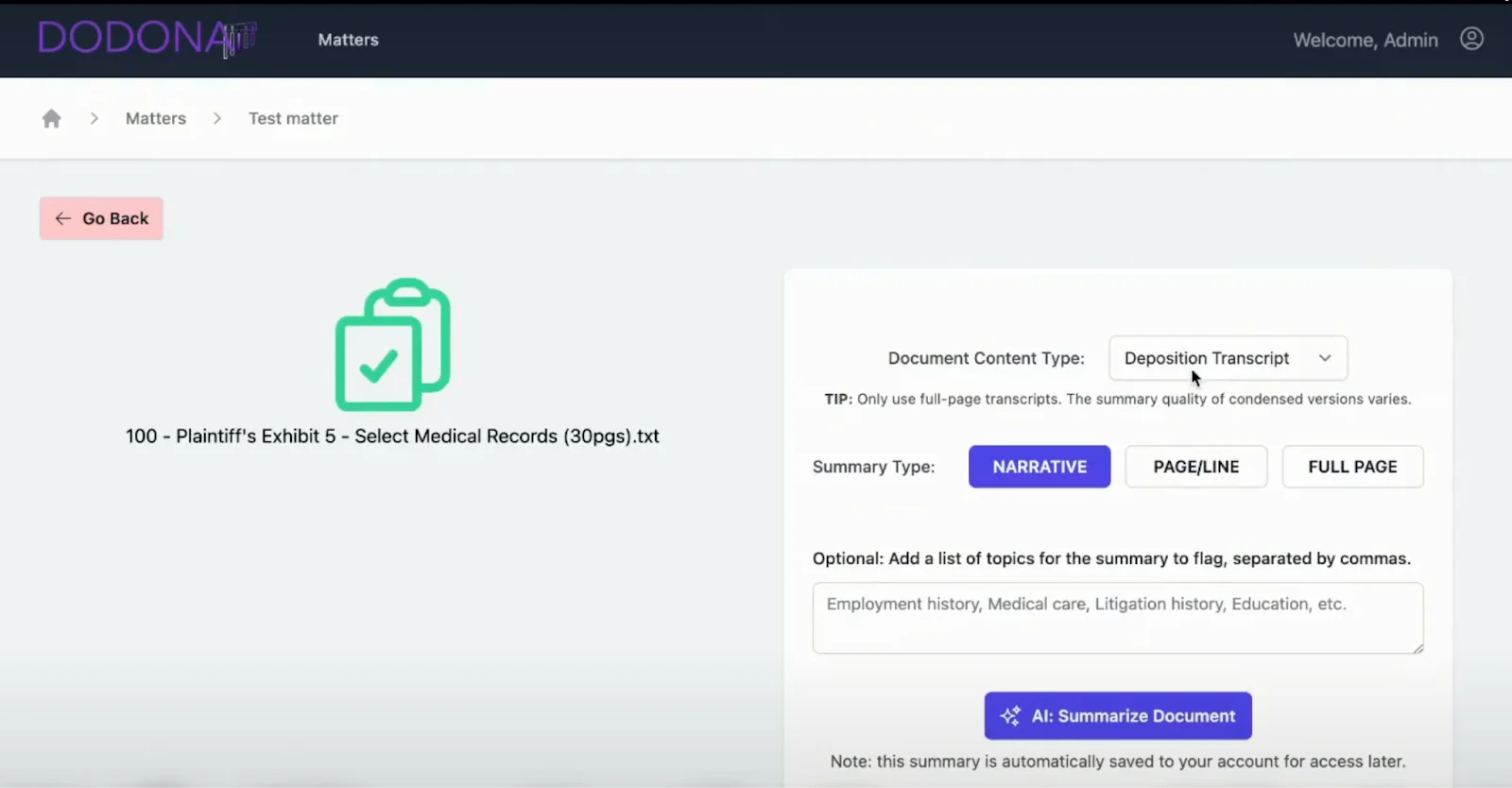Screen dimensions: 1512x788
Task: Click the Welcome, Admin text
Action: click(1365, 40)
